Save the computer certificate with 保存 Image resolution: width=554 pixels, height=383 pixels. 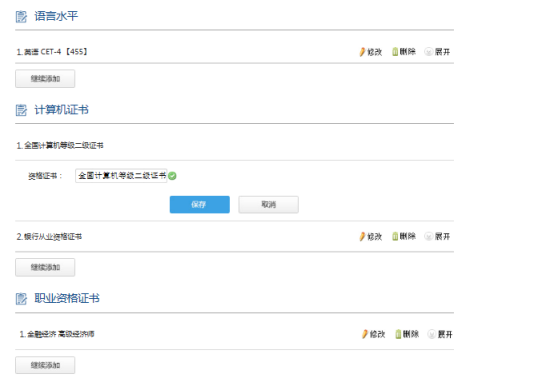200,205
